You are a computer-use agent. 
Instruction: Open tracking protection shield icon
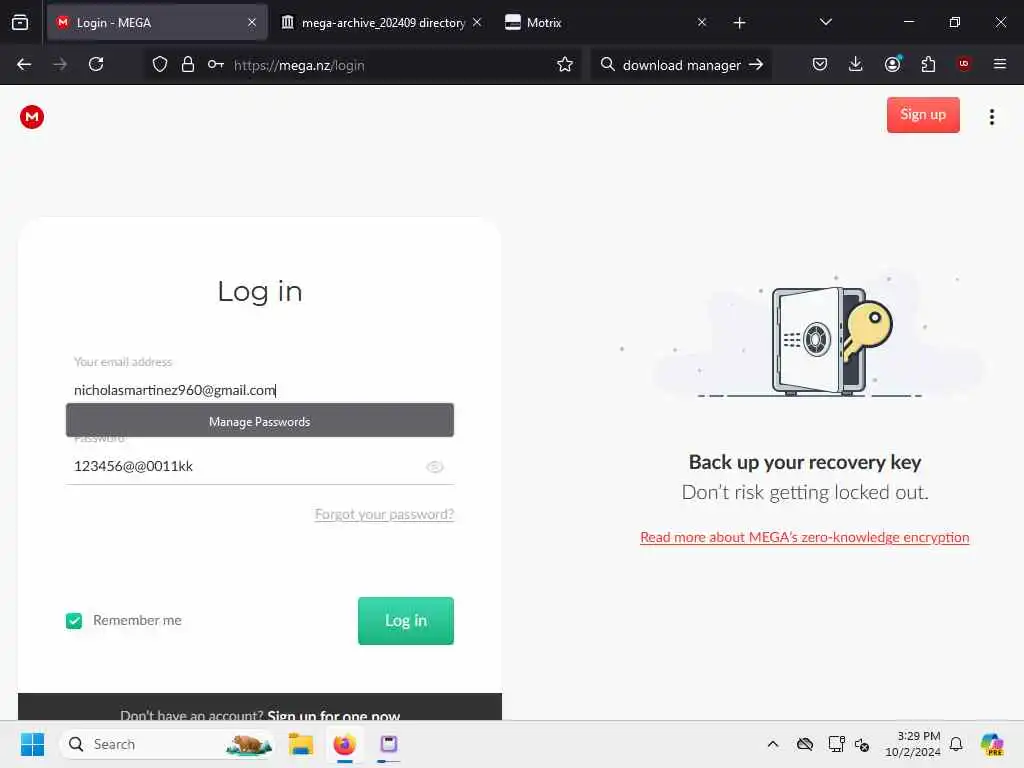[x=160, y=64]
